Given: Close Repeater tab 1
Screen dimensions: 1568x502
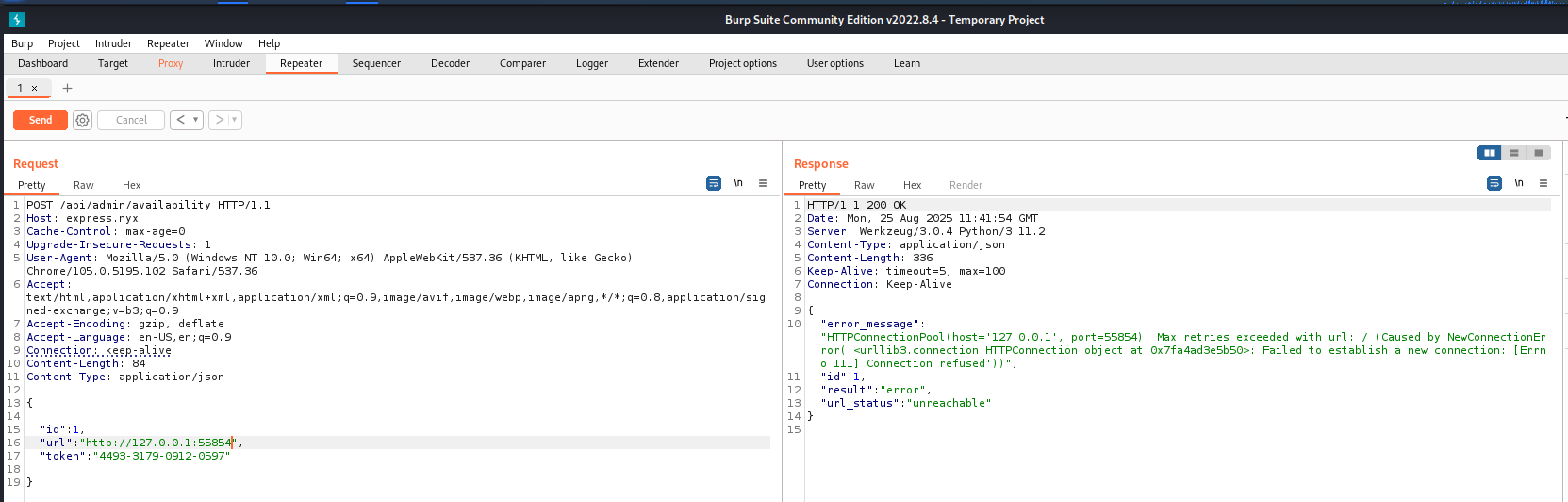Looking at the screenshot, I should pyautogui.click(x=35, y=89).
